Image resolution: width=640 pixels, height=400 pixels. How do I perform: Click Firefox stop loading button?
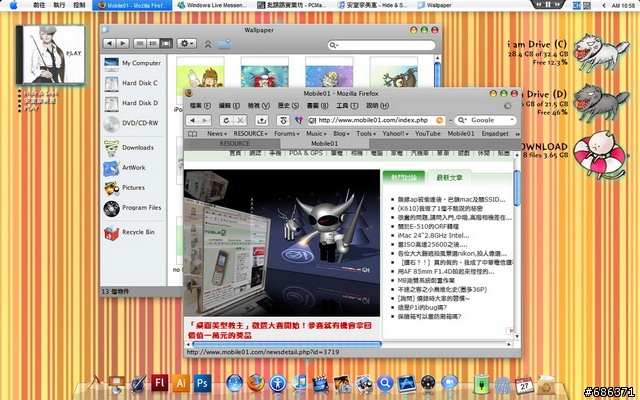click(x=240, y=120)
